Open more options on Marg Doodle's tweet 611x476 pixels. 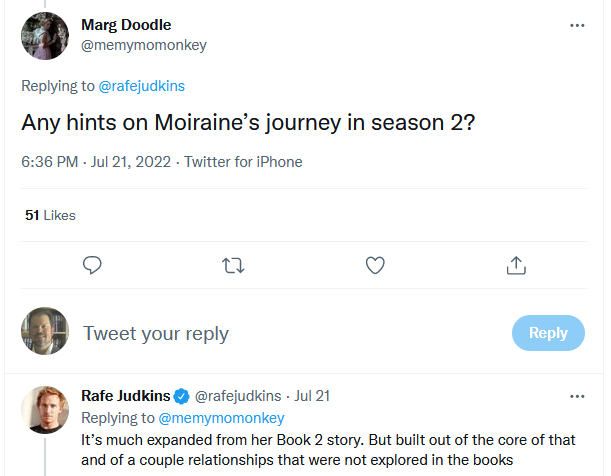[577, 25]
